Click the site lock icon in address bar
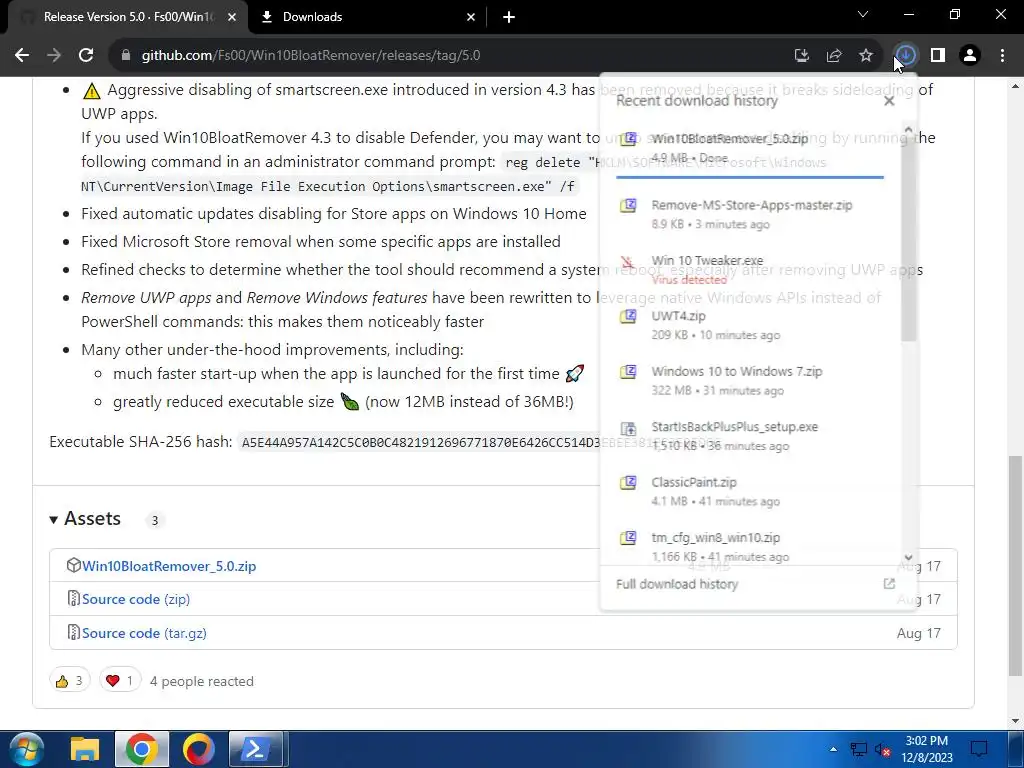This screenshot has width=1024, height=768. pyautogui.click(x=126, y=56)
